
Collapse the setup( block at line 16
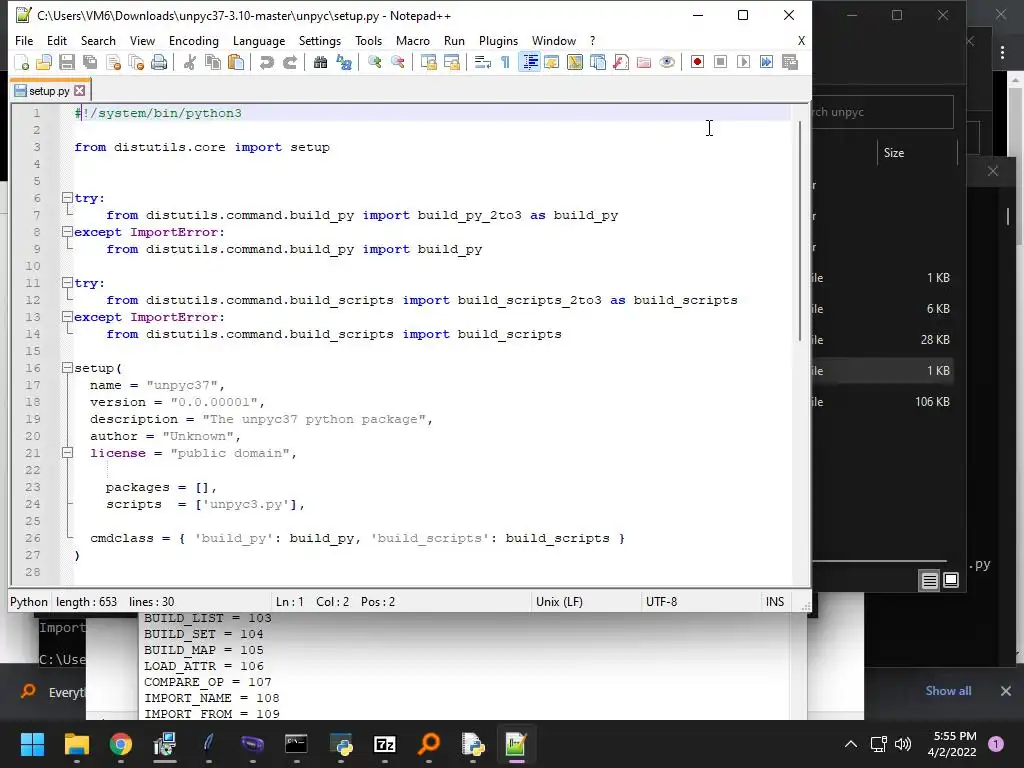67,368
